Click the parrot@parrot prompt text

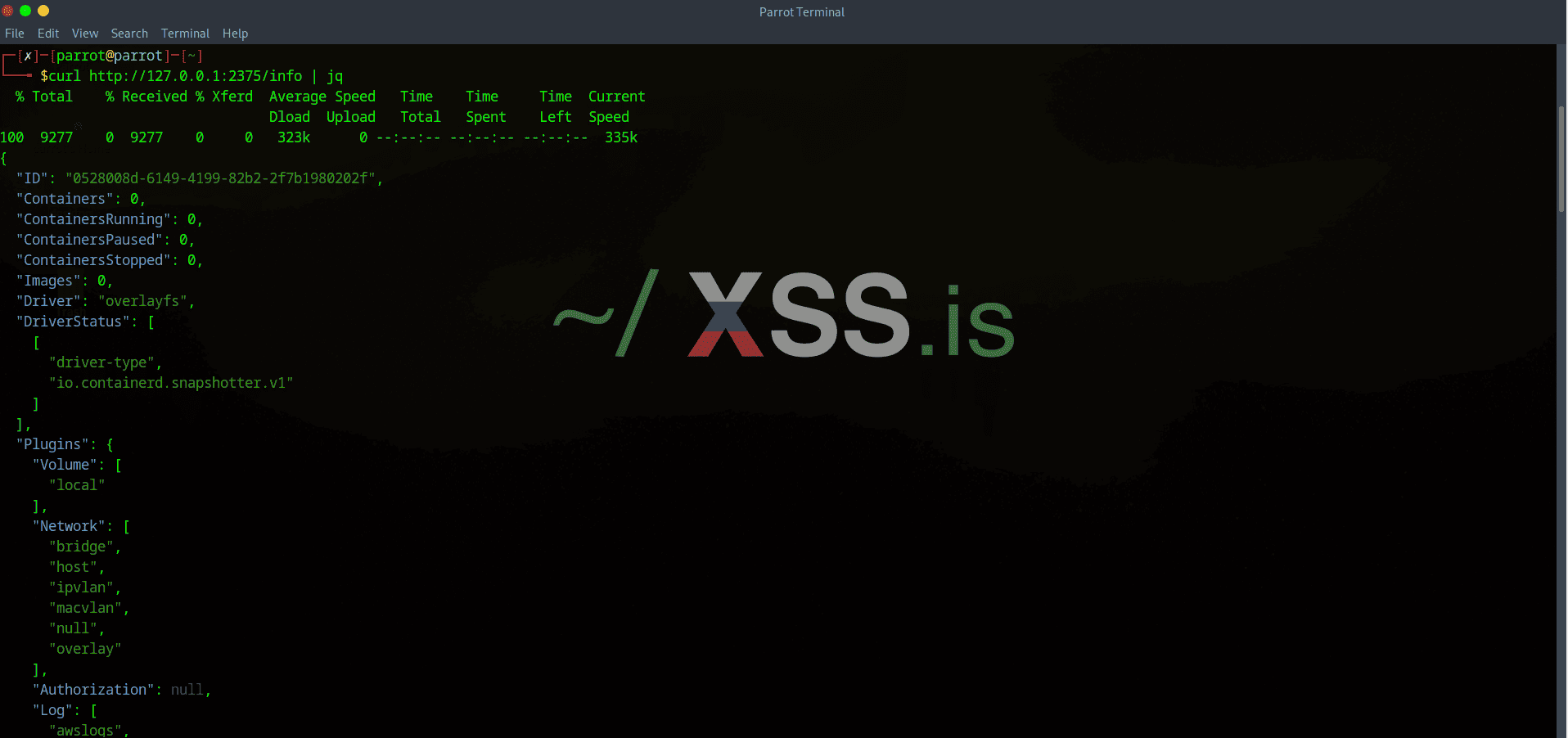point(110,56)
